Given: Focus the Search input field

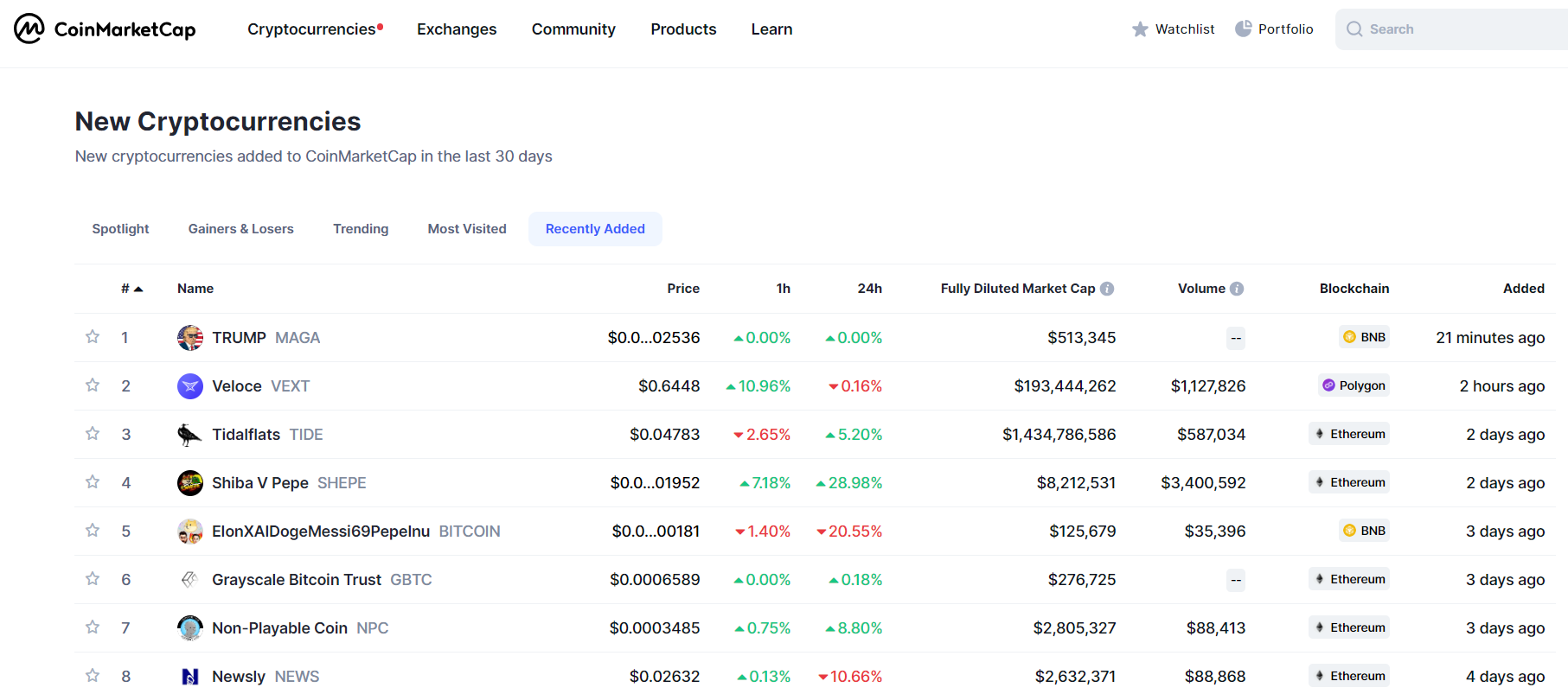Looking at the screenshot, I should click(x=1453, y=29).
